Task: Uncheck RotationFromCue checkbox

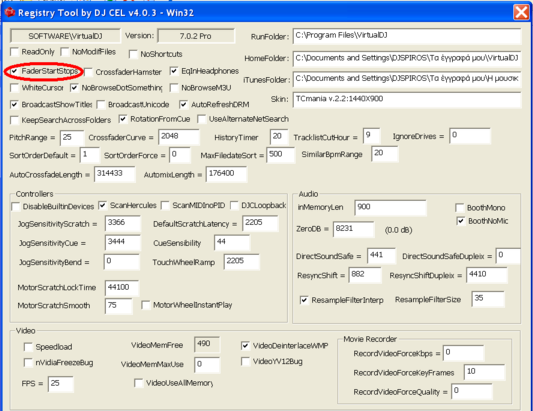Action: pos(123,119)
